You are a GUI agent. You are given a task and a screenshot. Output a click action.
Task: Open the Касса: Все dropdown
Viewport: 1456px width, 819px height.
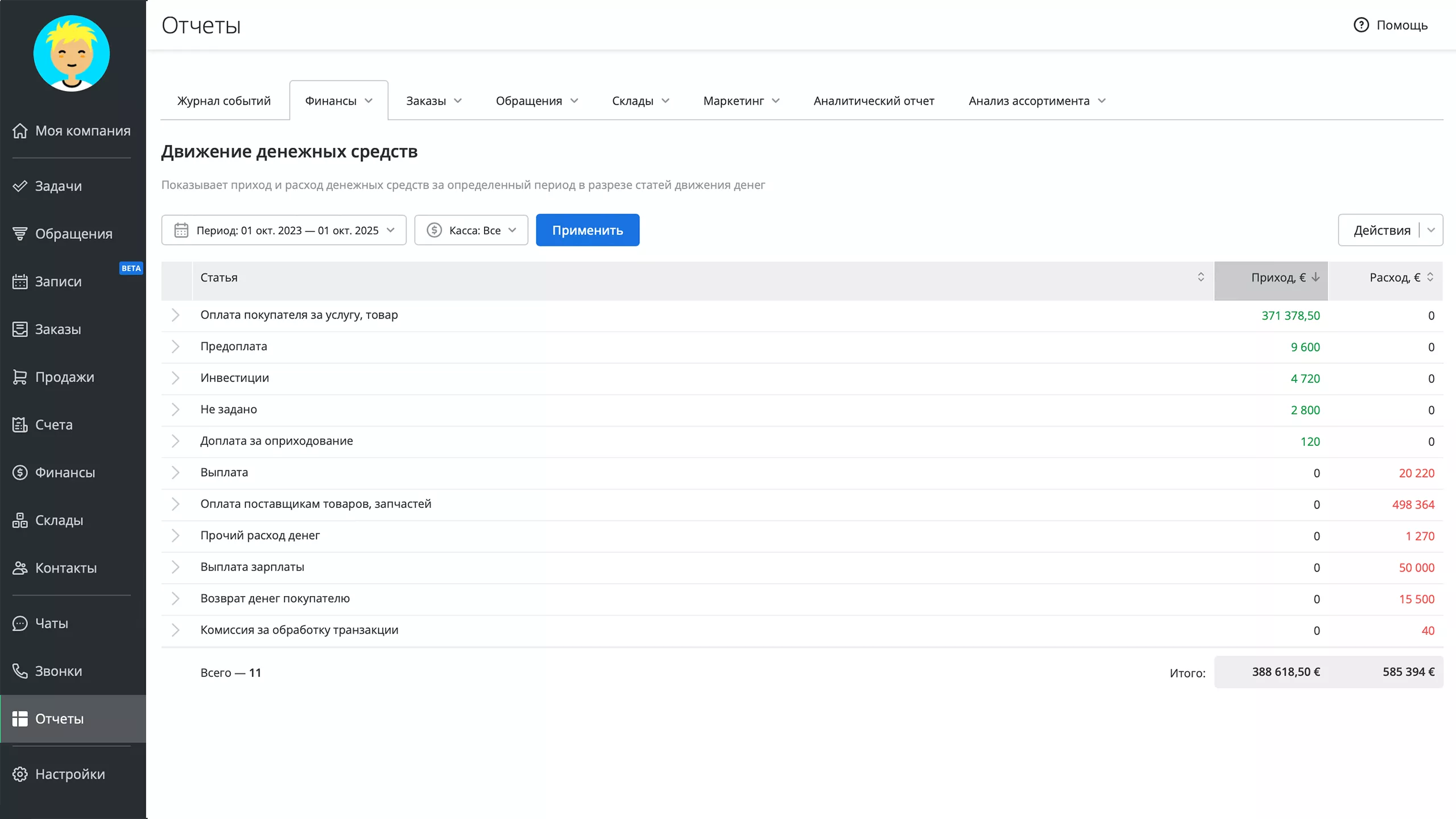(x=471, y=230)
